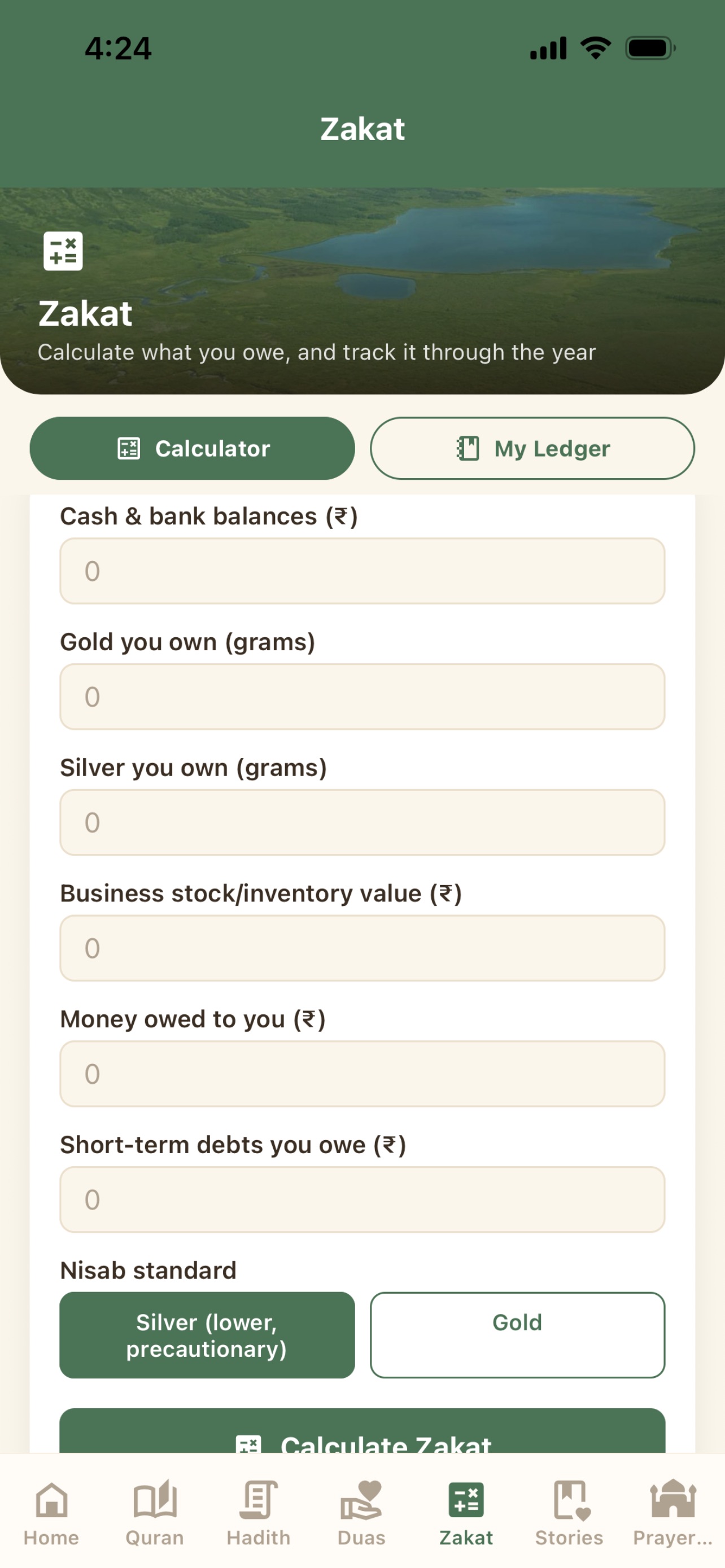Switch to the Calculator tab
Viewport: 725px width, 1568px height.
click(193, 449)
